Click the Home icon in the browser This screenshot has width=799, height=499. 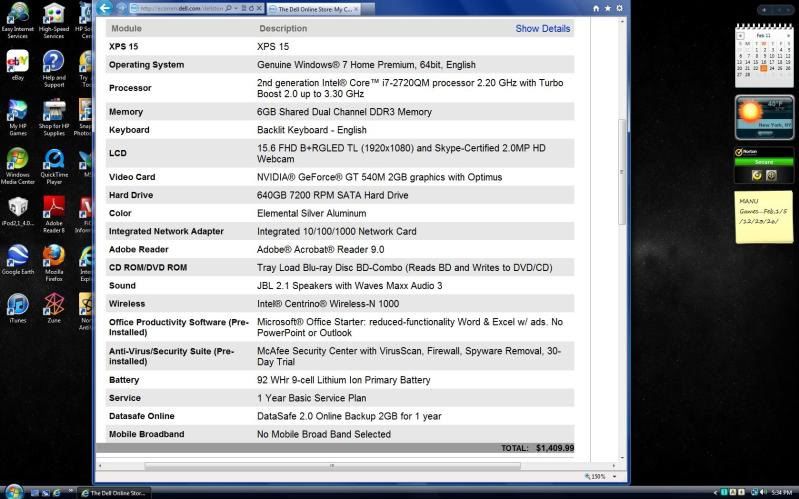point(596,9)
